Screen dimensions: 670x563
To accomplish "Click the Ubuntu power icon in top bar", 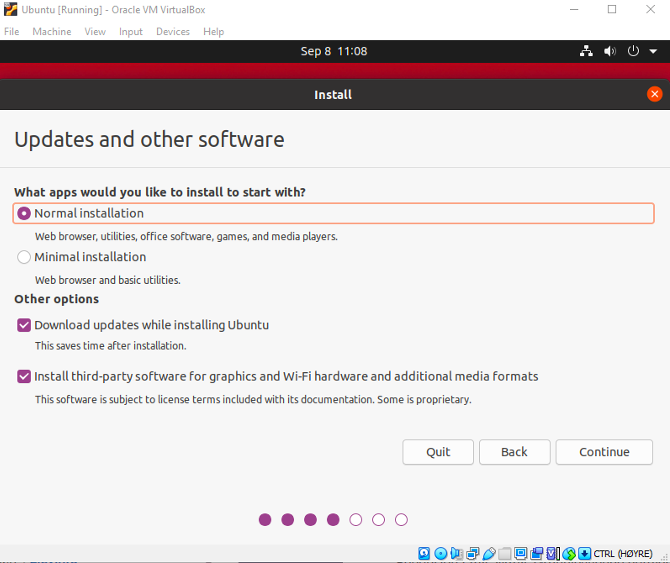I will click(633, 51).
